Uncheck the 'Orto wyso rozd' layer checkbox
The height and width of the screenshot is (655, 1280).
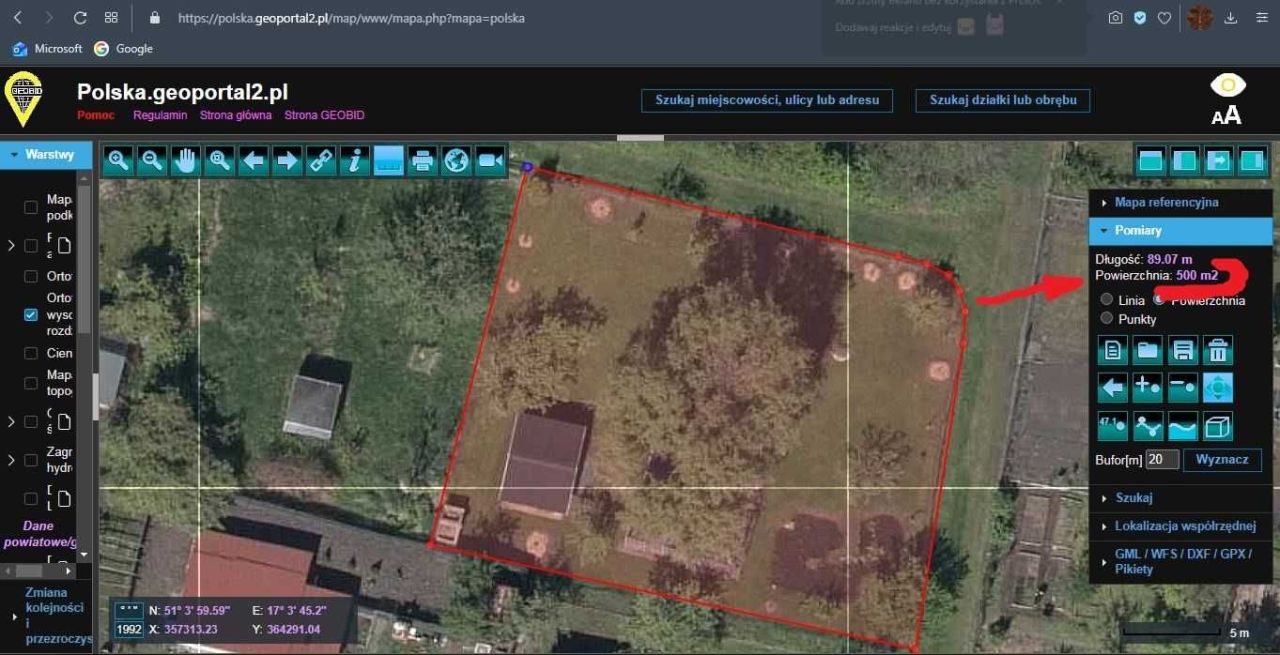31,314
